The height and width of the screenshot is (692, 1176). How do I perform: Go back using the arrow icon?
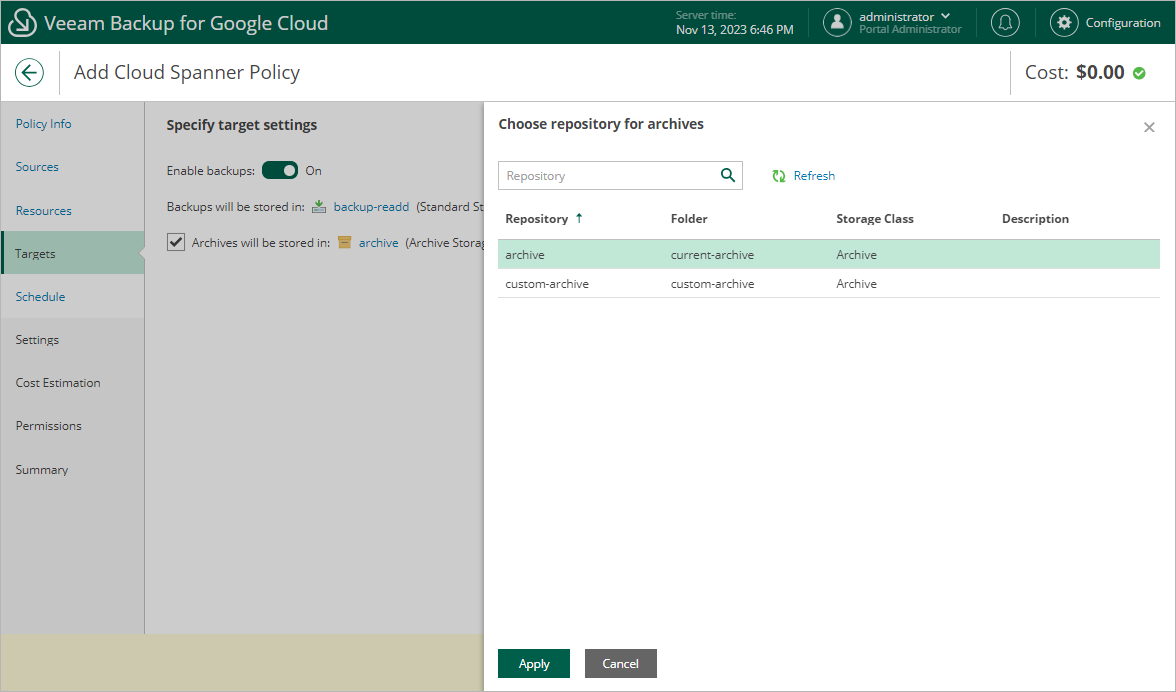point(29,73)
